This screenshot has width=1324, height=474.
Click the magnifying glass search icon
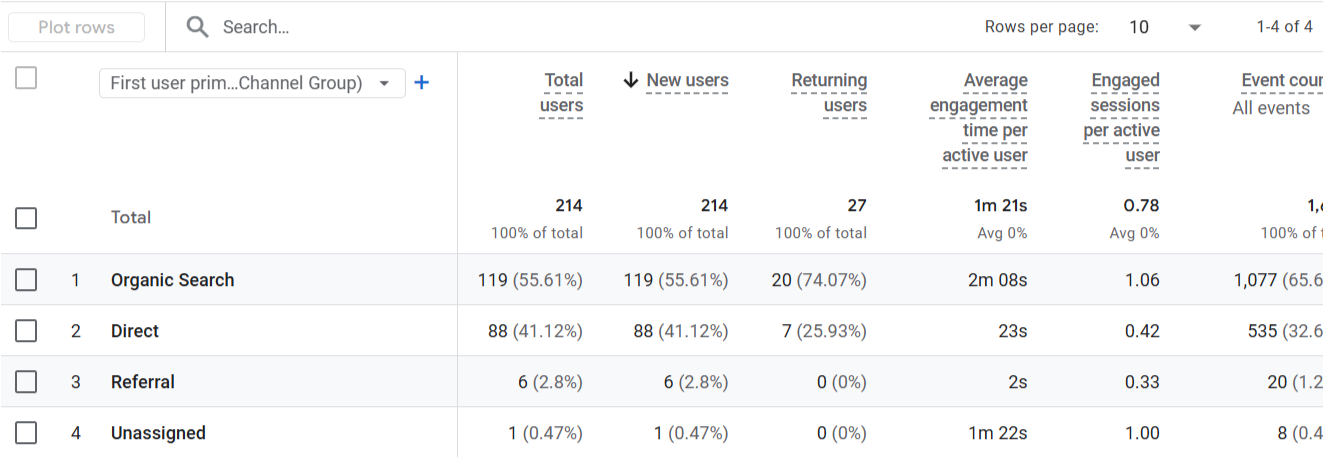pos(198,27)
